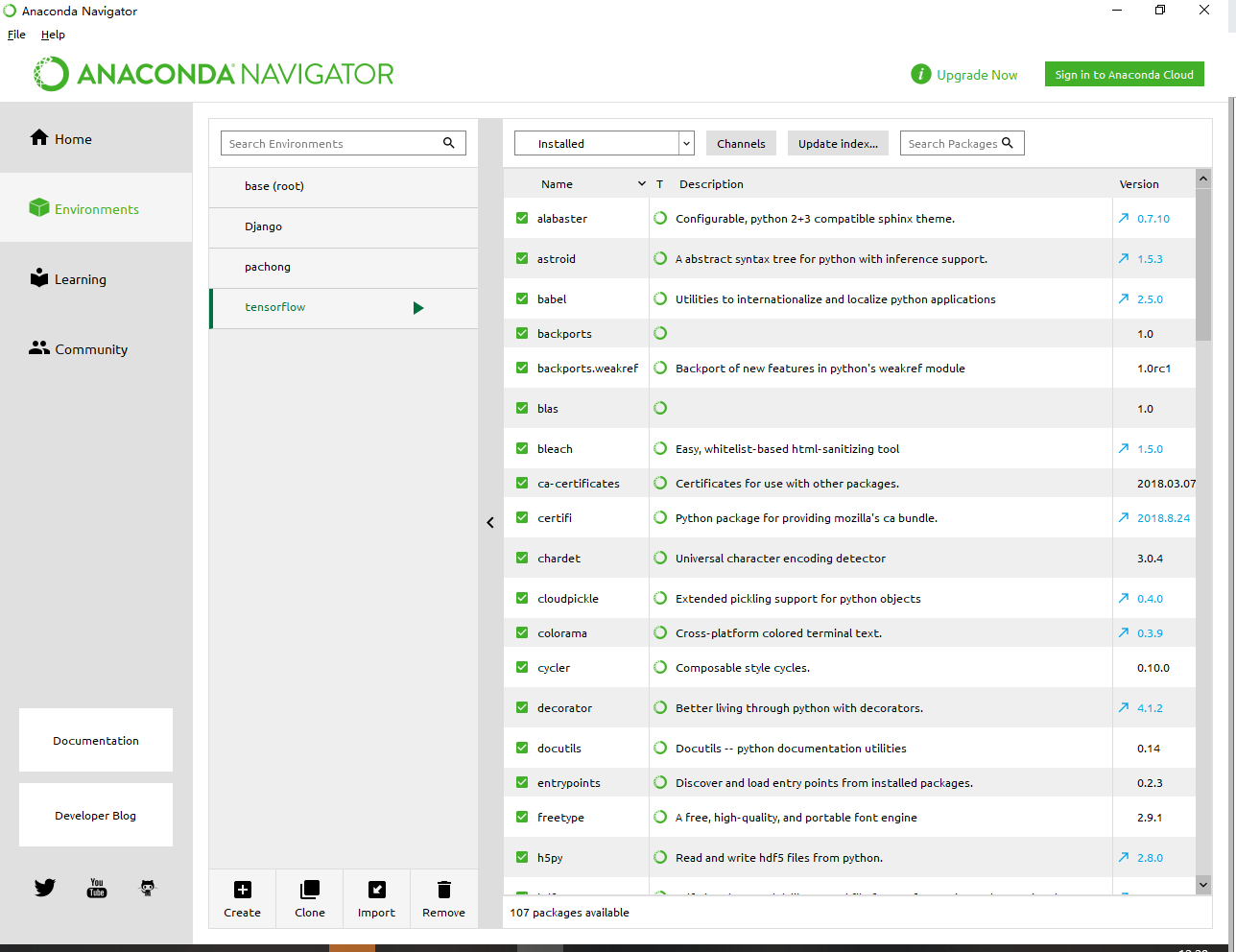Click the Clone environment icon
Screen dimensions: 1236x952
point(309,890)
